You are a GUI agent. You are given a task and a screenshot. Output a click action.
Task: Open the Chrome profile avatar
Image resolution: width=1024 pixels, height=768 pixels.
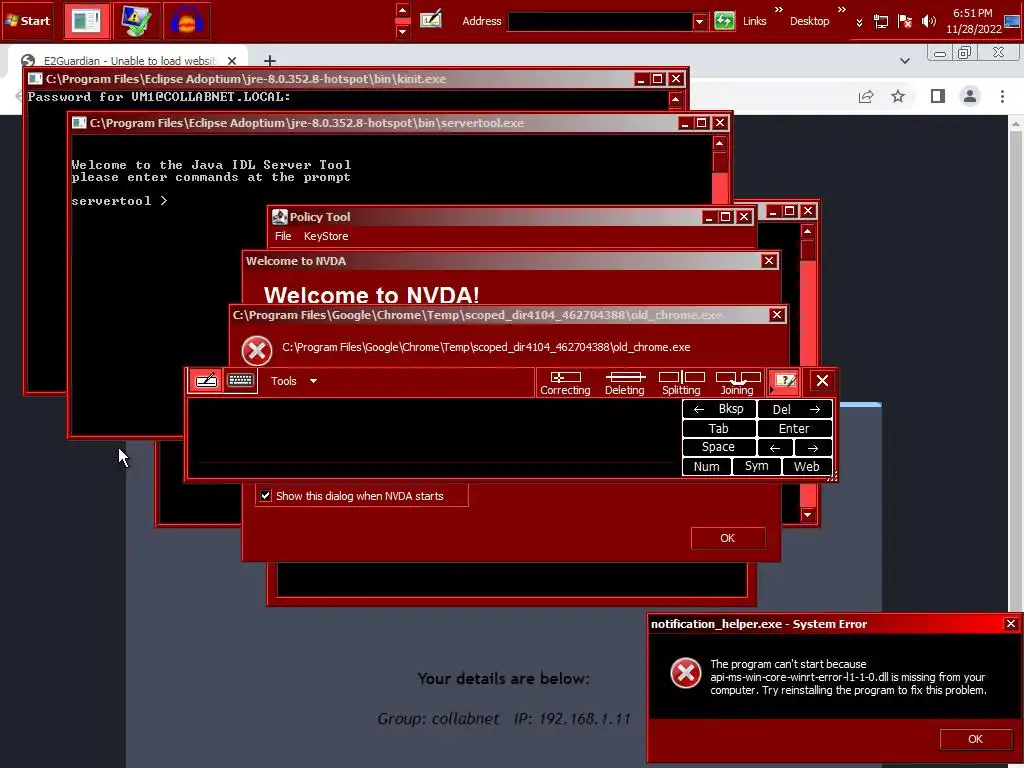[x=970, y=97]
